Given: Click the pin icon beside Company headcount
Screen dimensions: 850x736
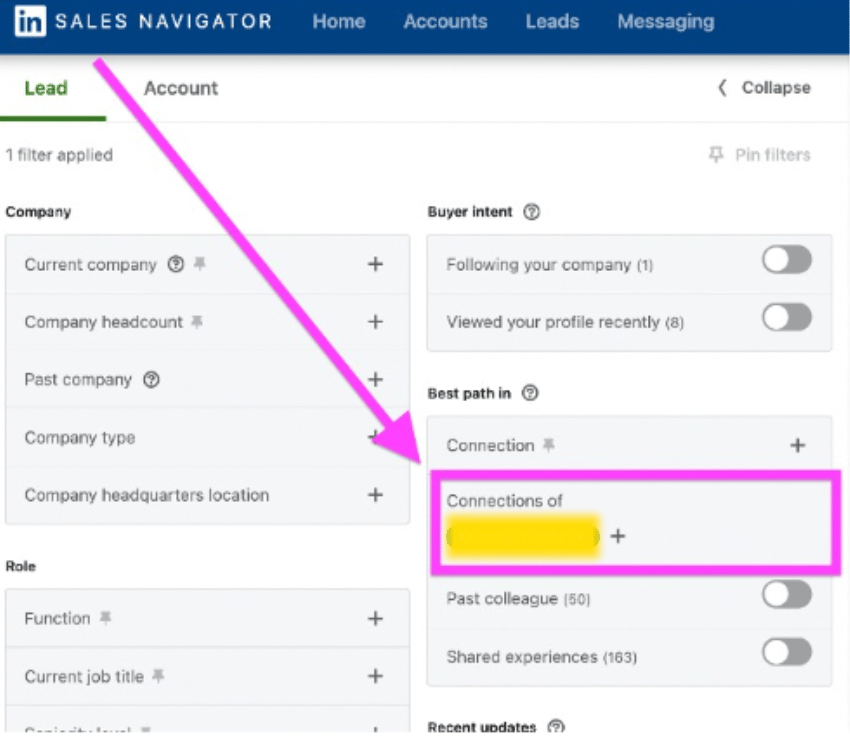Looking at the screenshot, I should click(x=198, y=322).
